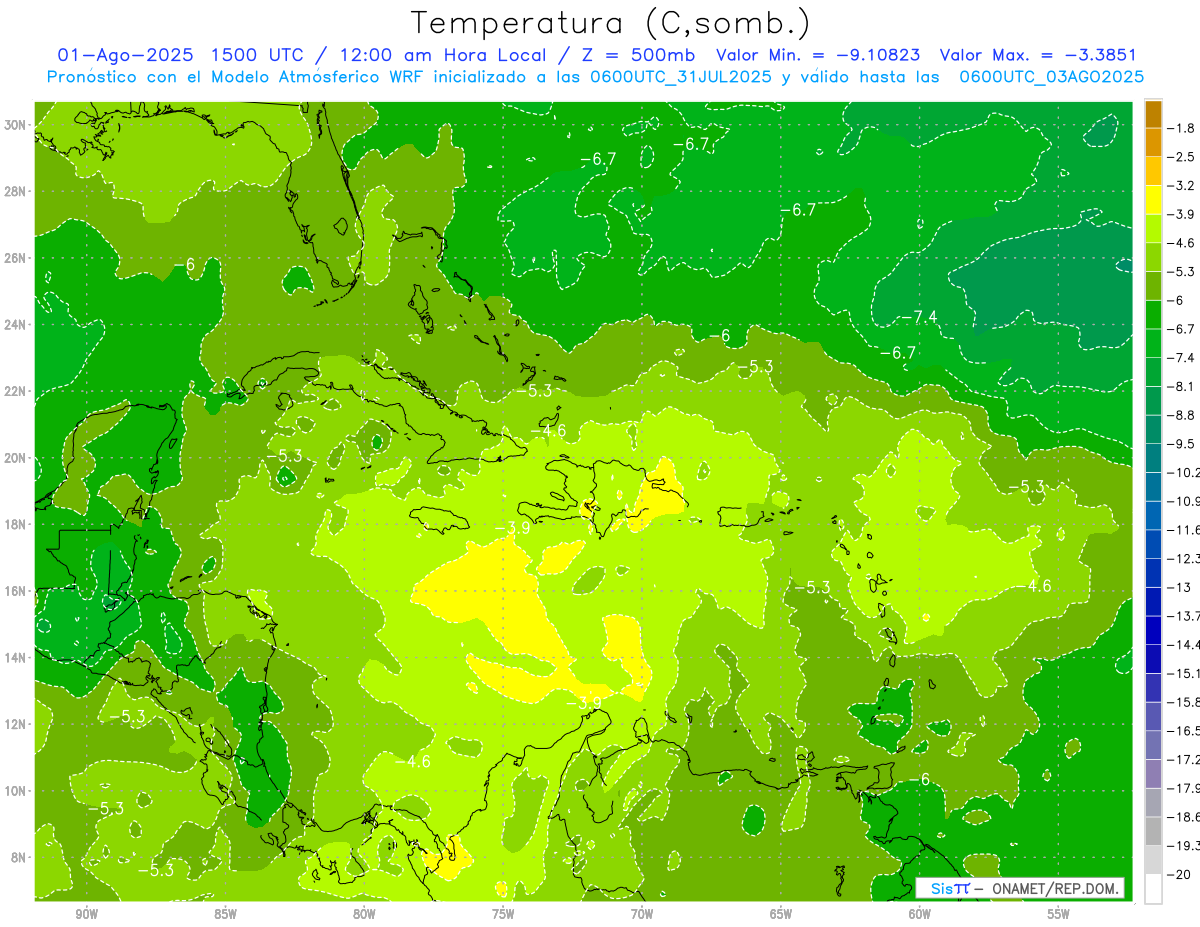Screen dimensions: 1200x927
Task: Click the '14N' latitude axis label
Action: (x=16, y=657)
